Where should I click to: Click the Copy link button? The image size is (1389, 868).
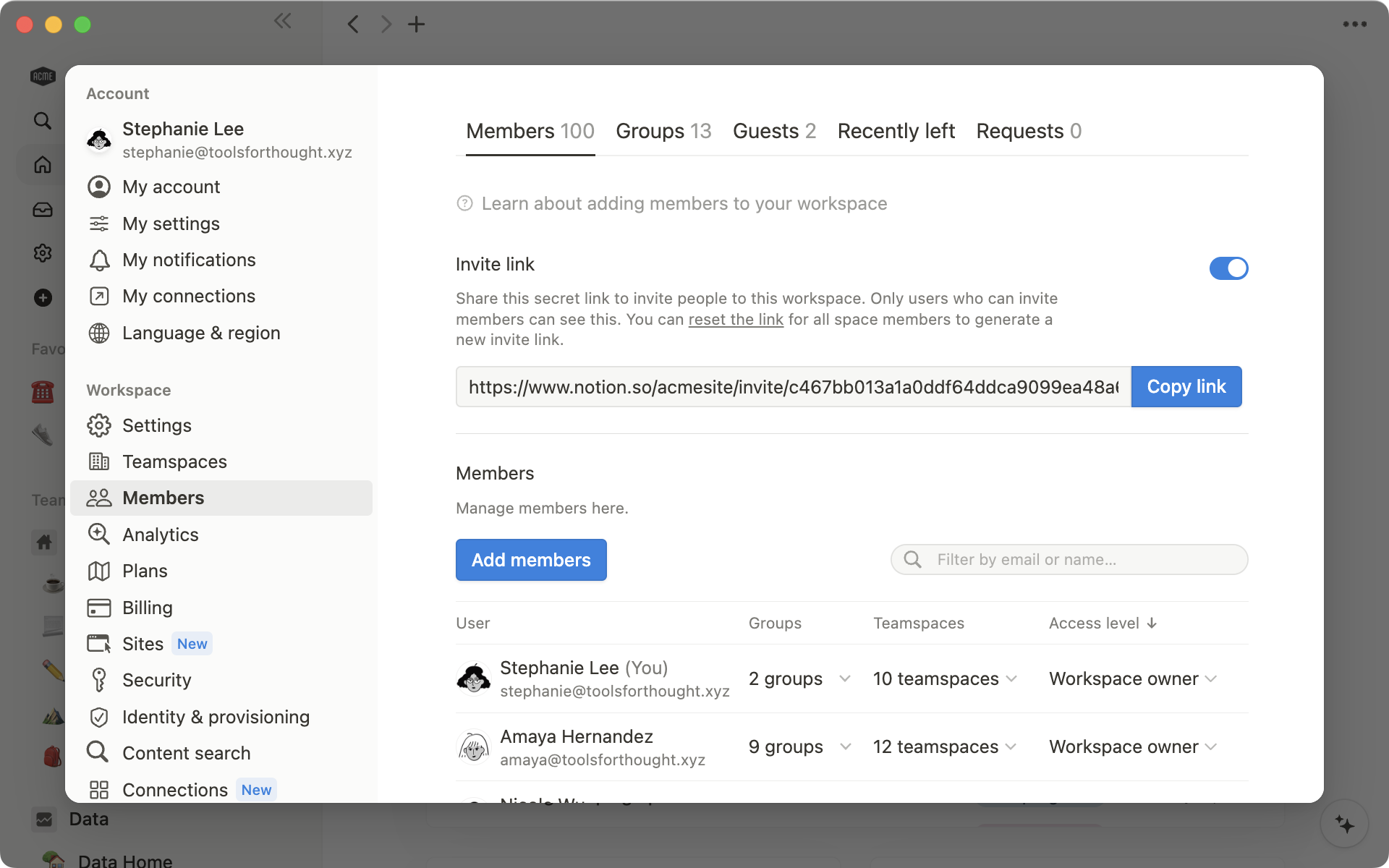[1186, 386]
